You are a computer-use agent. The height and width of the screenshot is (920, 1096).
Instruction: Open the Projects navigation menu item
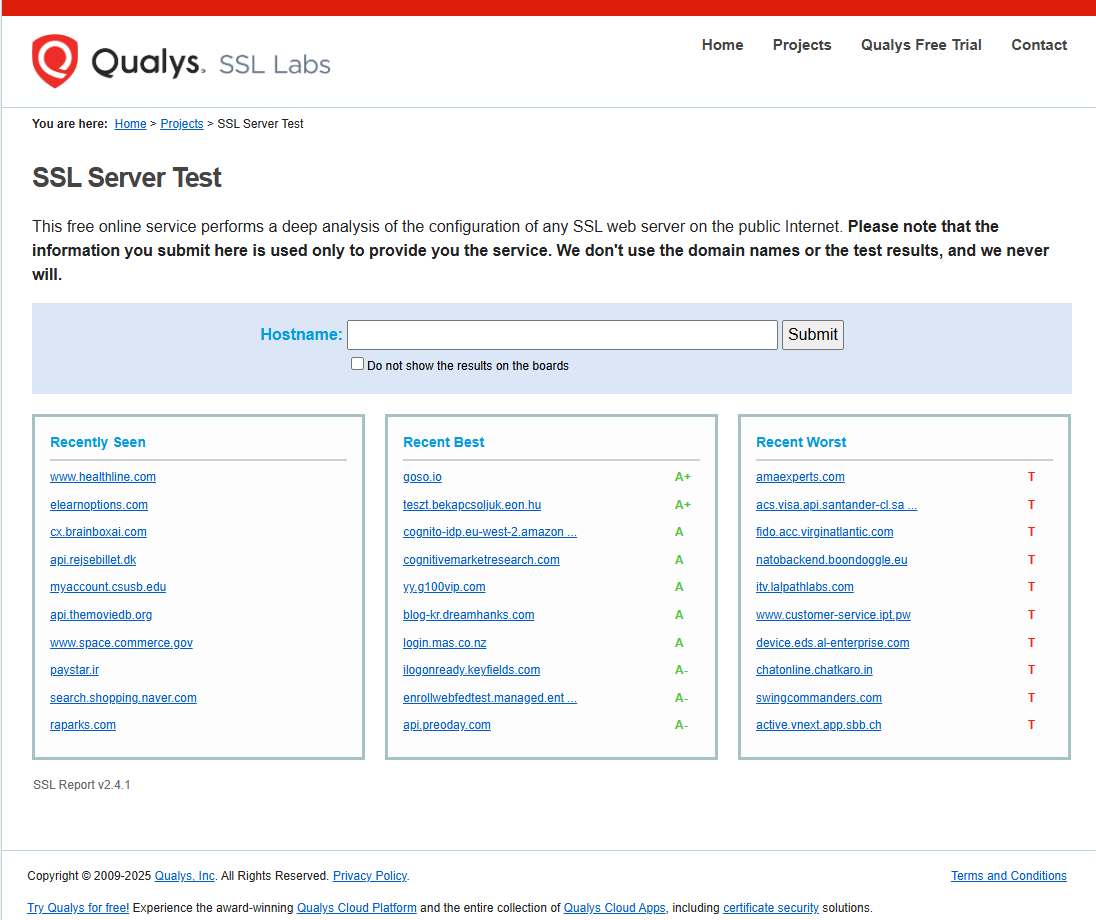pyautogui.click(x=802, y=45)
